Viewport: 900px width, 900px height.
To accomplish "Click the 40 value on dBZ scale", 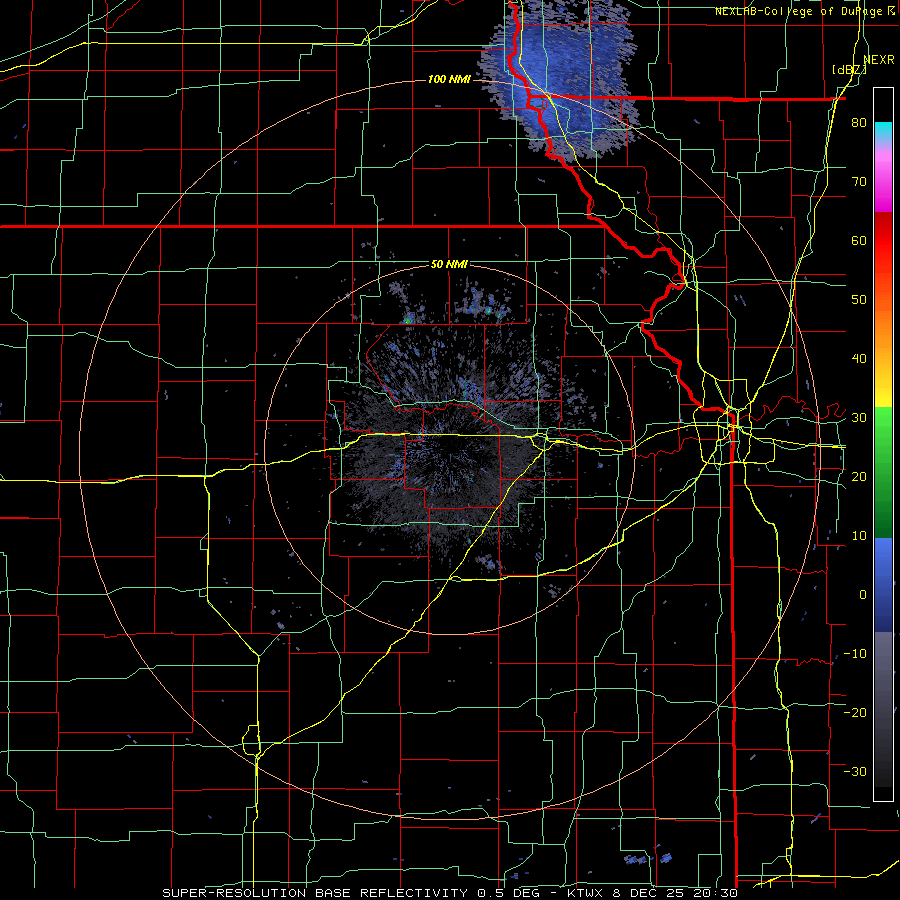I will point(859,359).
